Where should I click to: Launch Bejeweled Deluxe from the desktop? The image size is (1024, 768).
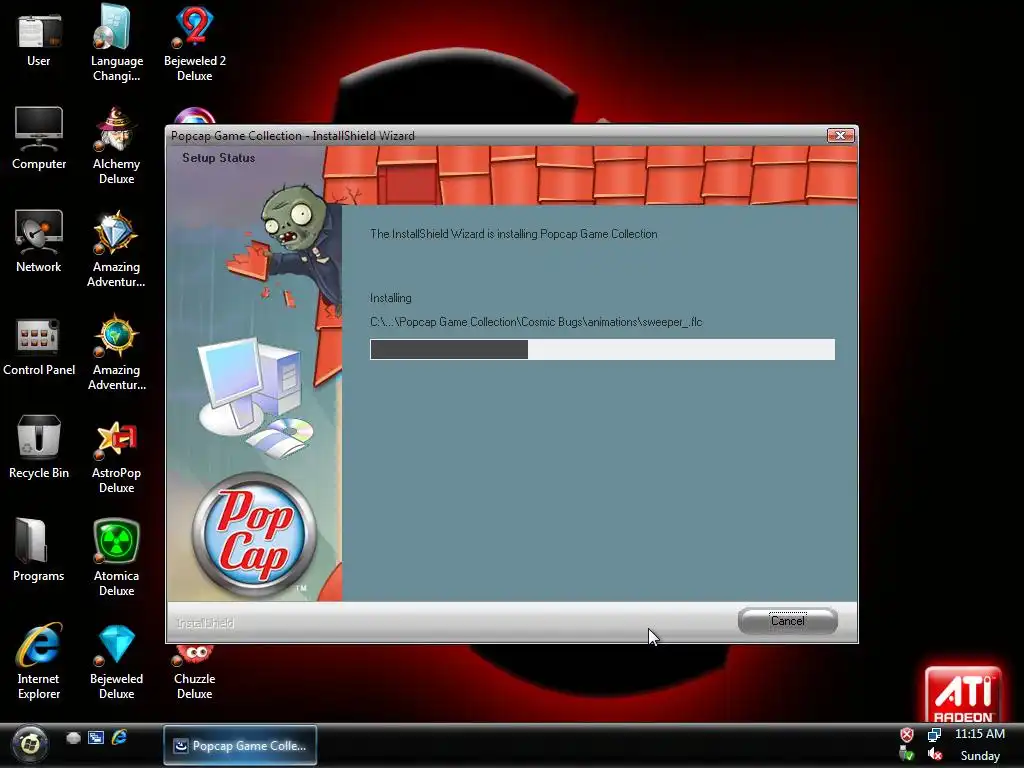116,661
